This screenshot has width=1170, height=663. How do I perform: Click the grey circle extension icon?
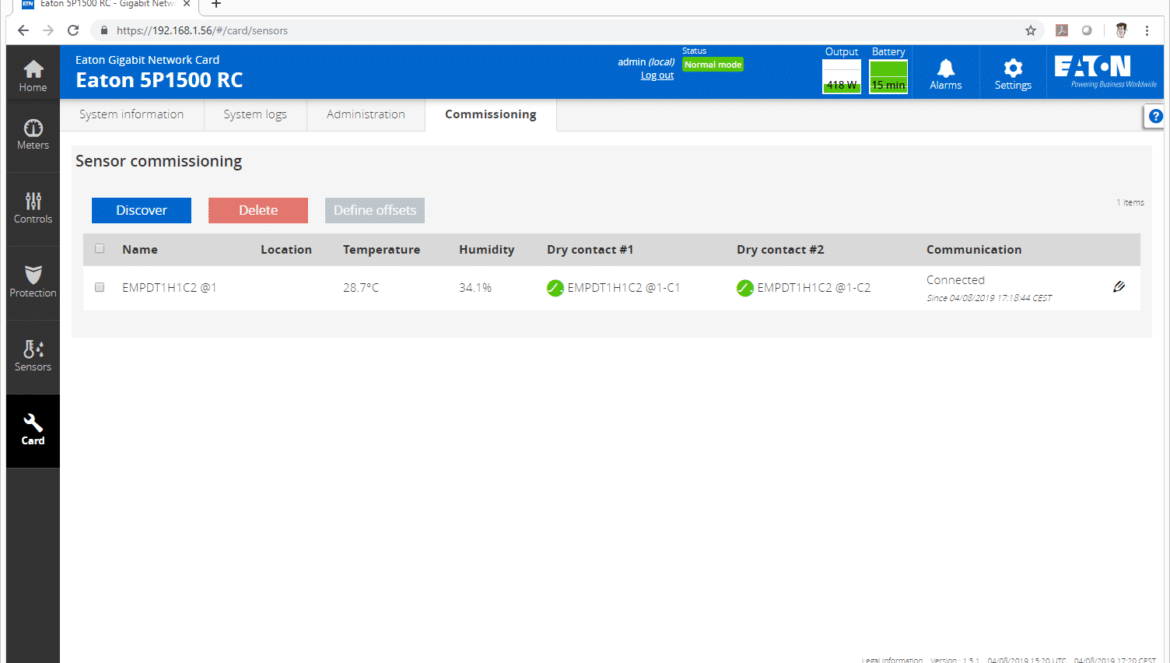[1086, 31]
